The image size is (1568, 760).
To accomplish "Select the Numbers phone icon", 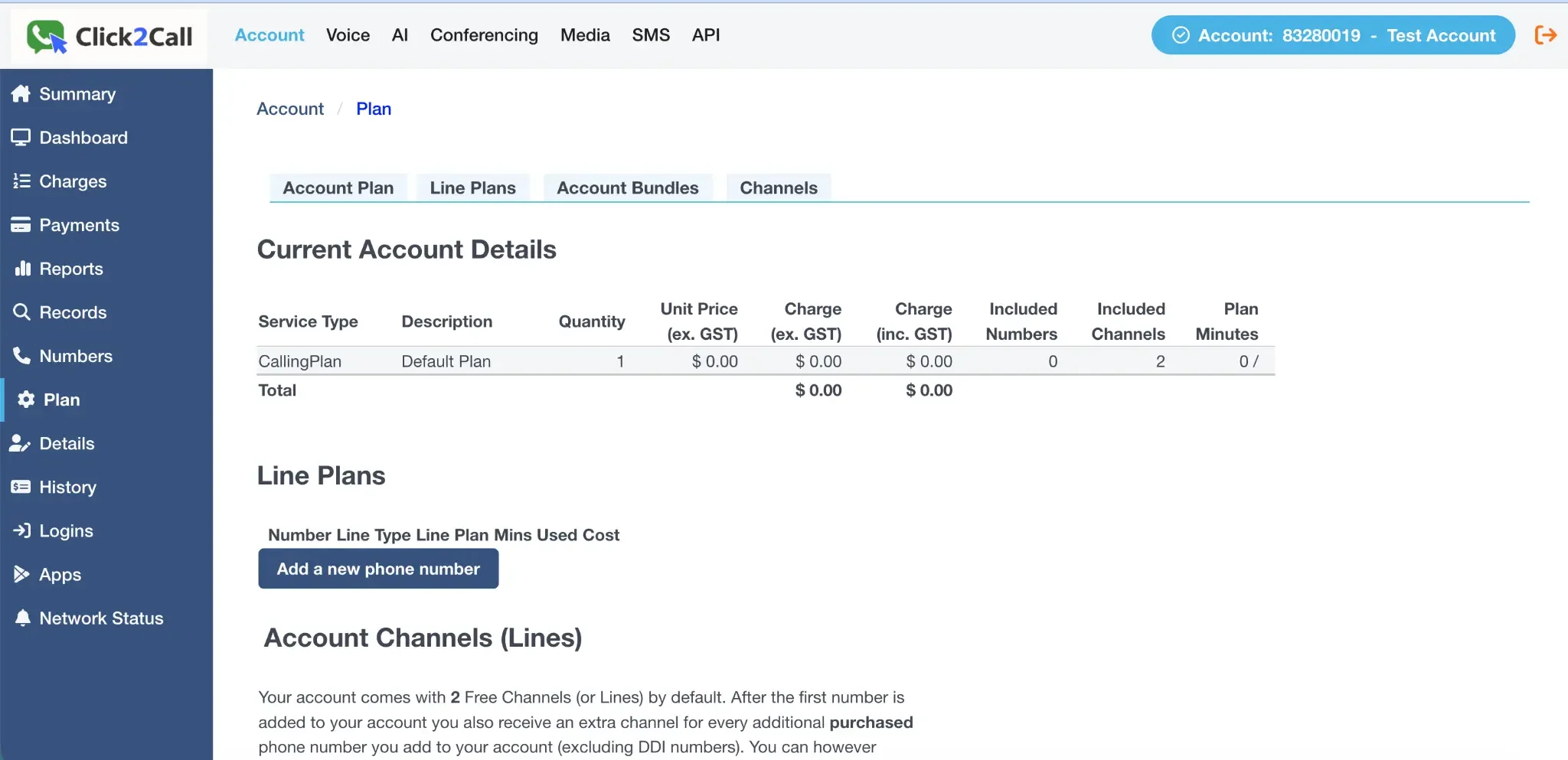I will click(22, 356).
